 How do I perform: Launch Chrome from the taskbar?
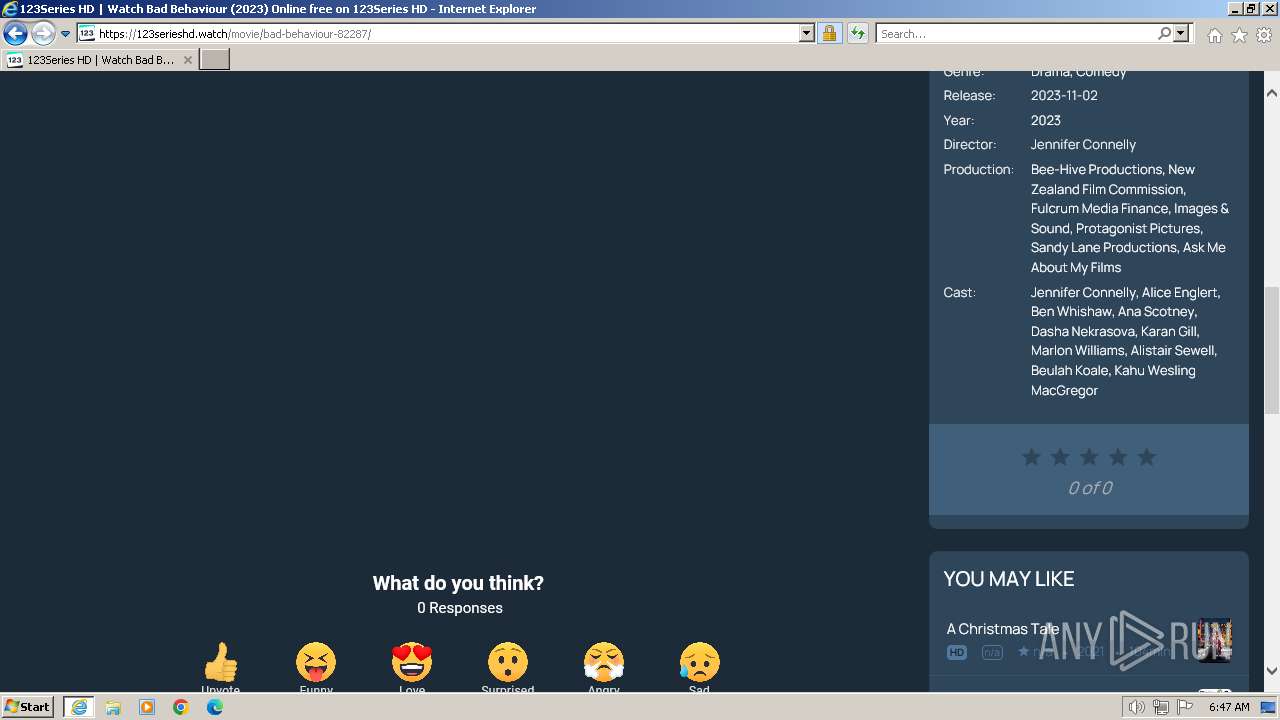[180, 707]
